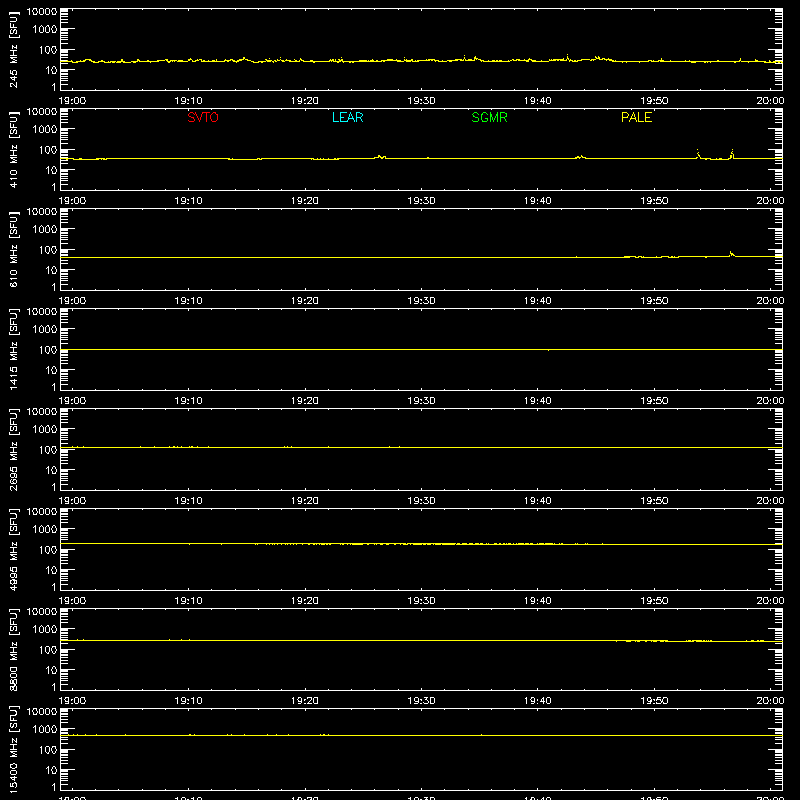The width and height of the screenshot is (800, 800).
Task: Select the 2695 MHz [SFU] axis title
Action: coord(14,450)
